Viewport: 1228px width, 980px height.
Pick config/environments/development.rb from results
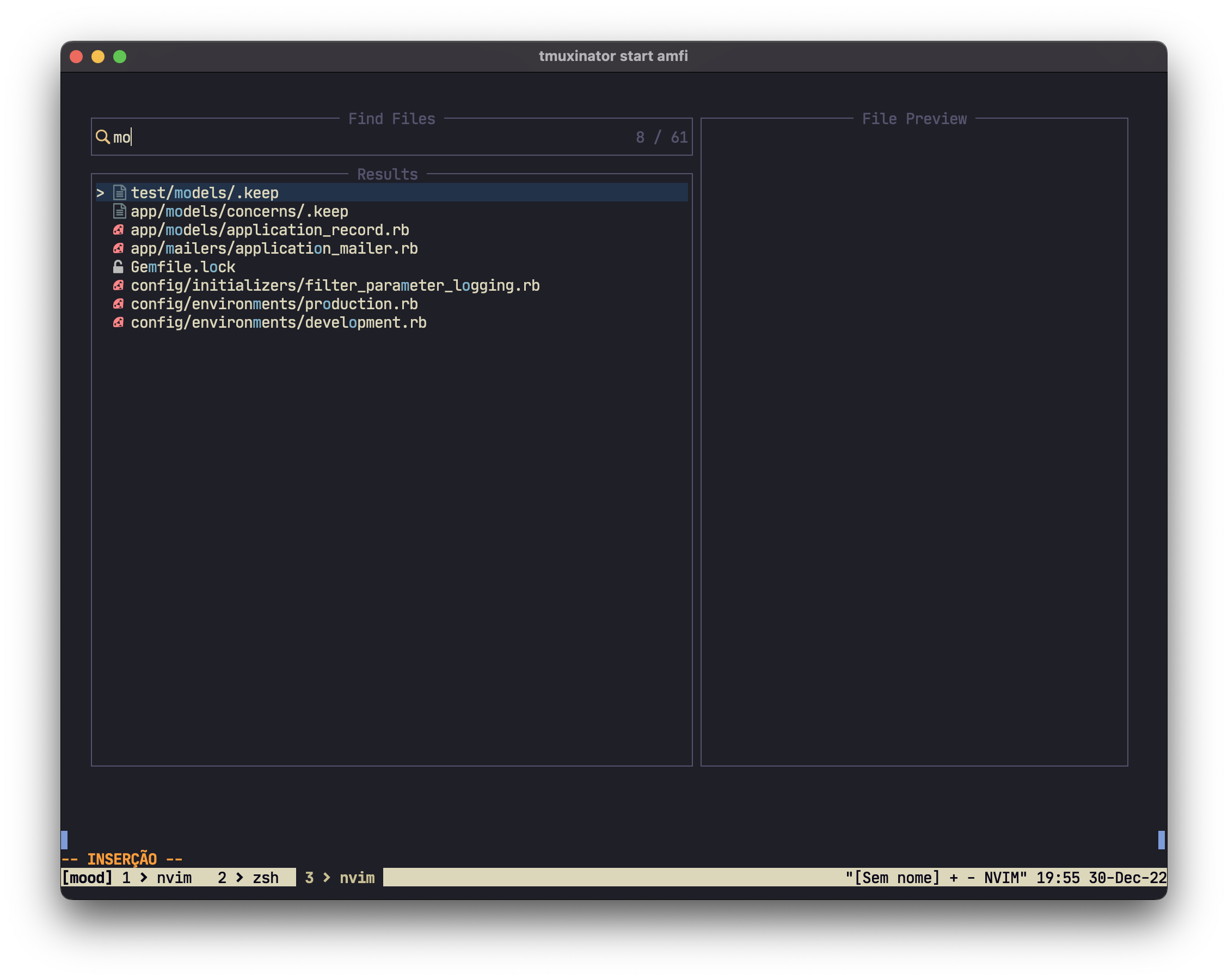point(279,322)
